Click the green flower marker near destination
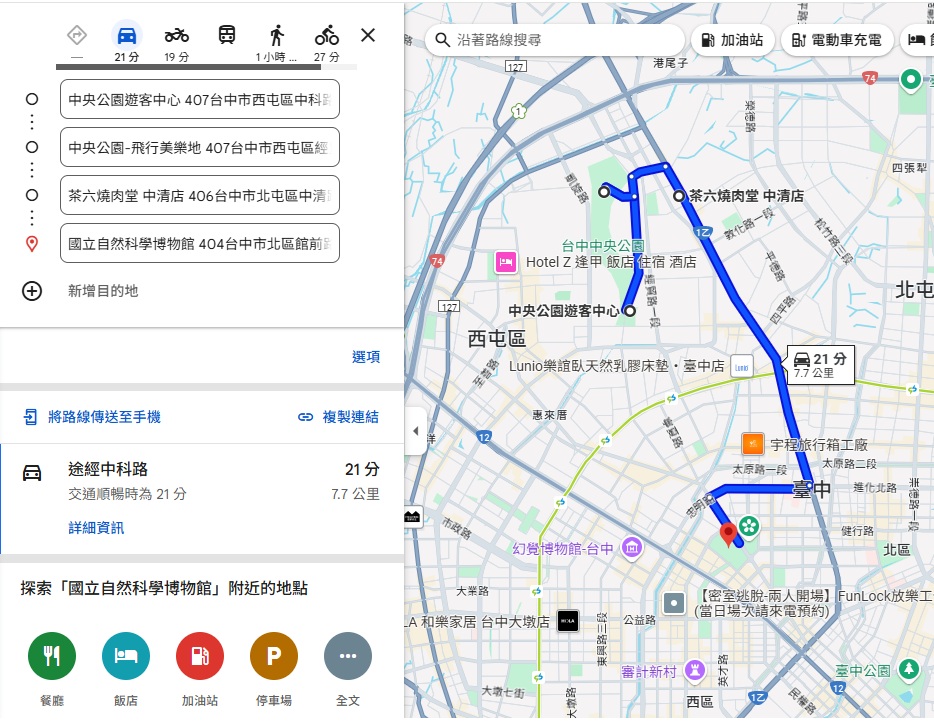 (749, 527)
